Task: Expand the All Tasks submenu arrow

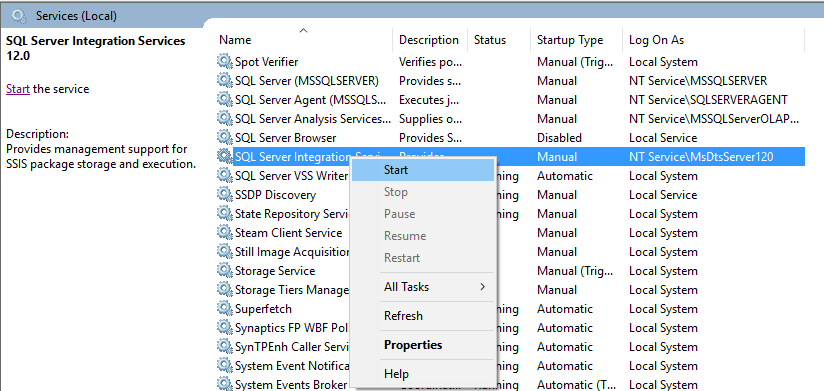Action: coord(482,287)
